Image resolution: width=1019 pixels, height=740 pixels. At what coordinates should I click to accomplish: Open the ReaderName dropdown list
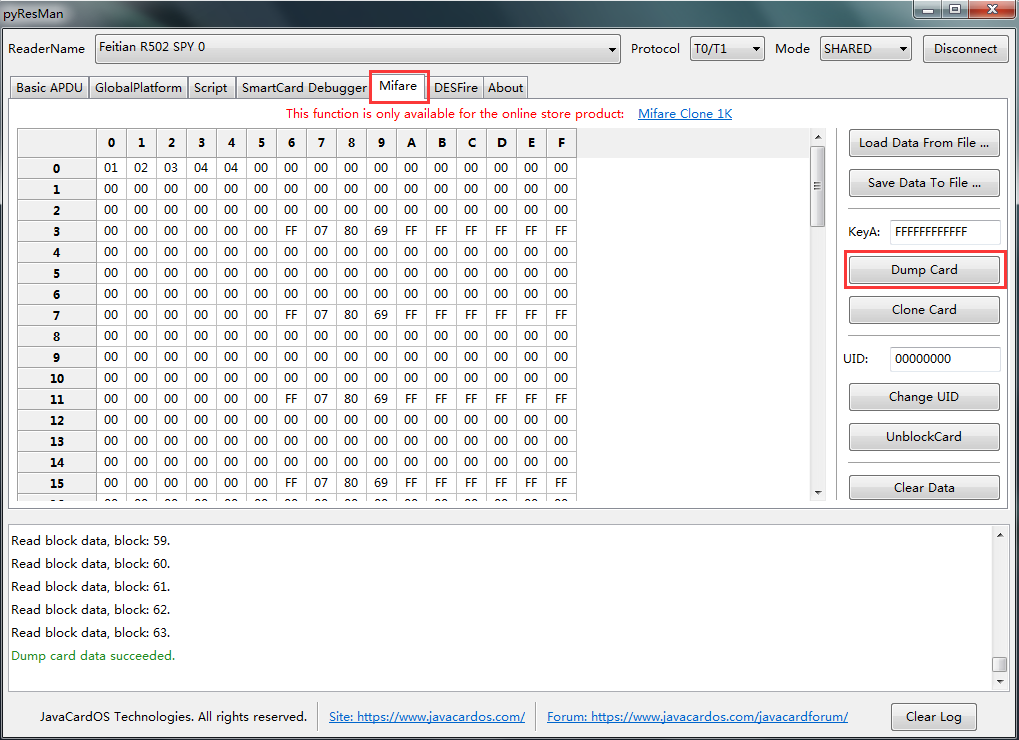pyautogui.click(x=358, y=48)
